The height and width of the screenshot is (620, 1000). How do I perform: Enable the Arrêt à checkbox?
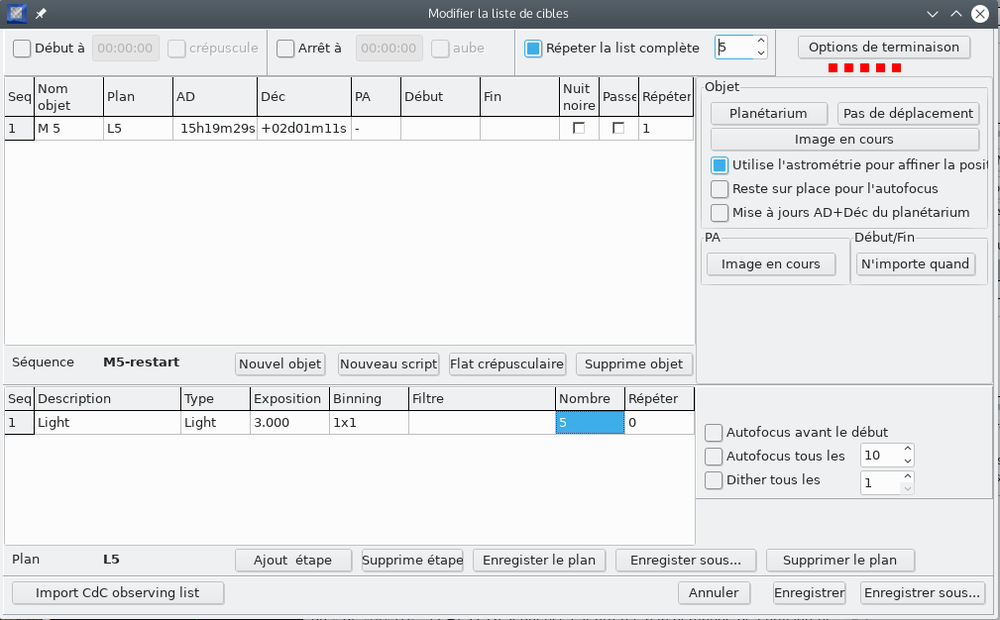[285, 48]
